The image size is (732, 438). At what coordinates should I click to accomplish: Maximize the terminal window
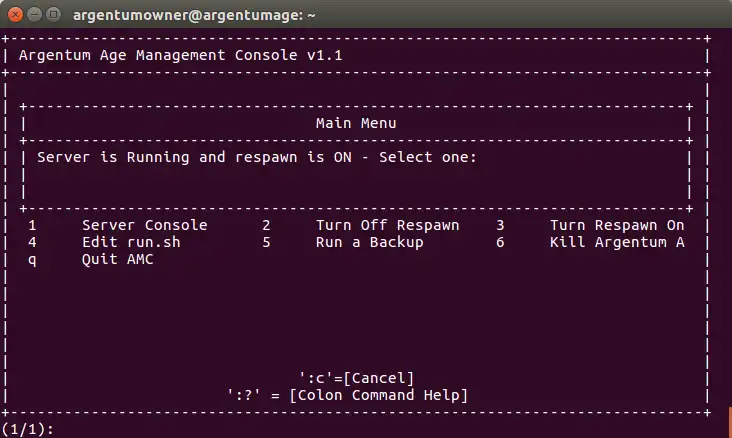tap(52, 15)
